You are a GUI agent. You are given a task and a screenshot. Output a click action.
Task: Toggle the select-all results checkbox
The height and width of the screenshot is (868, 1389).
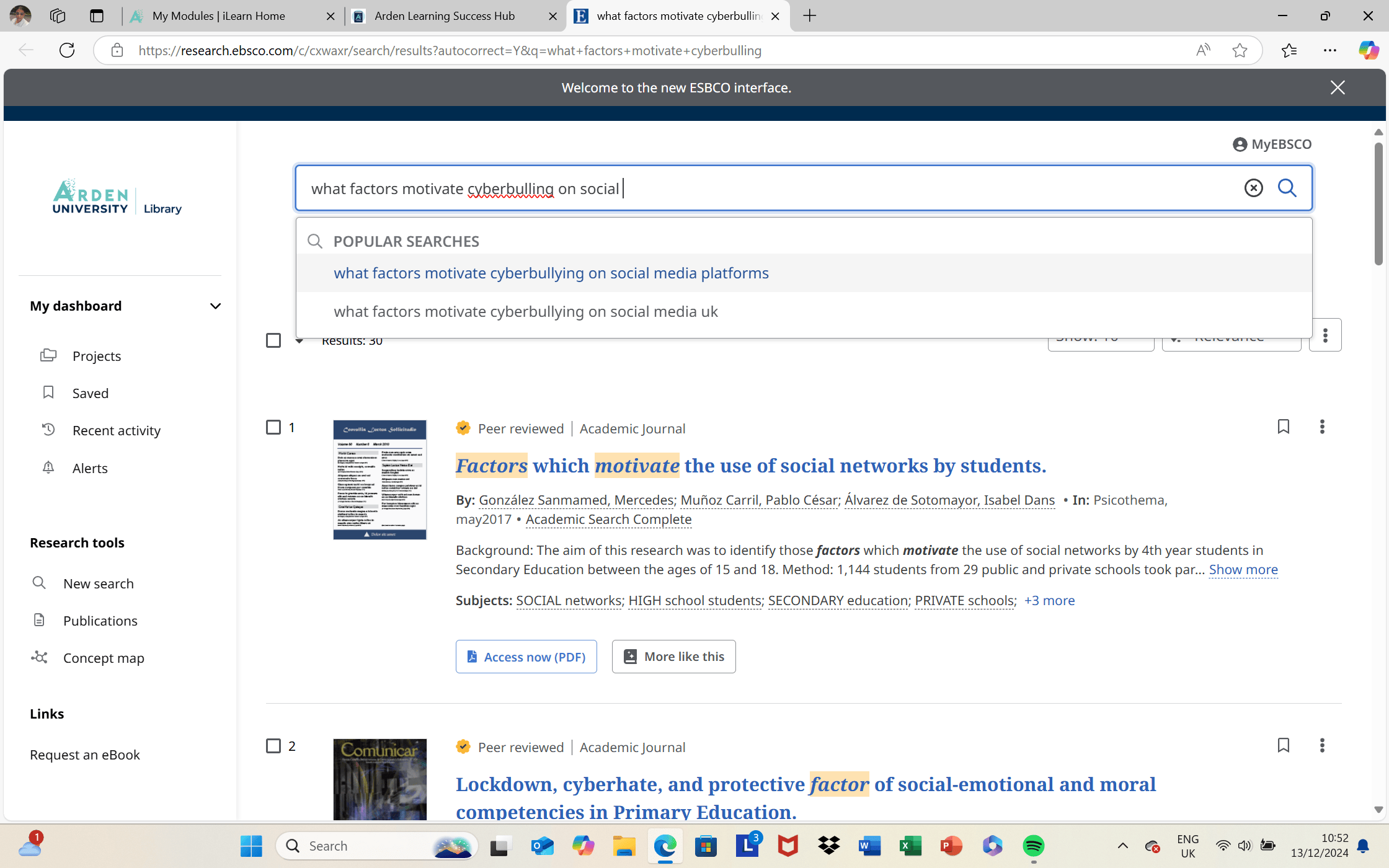click(273, 340)
